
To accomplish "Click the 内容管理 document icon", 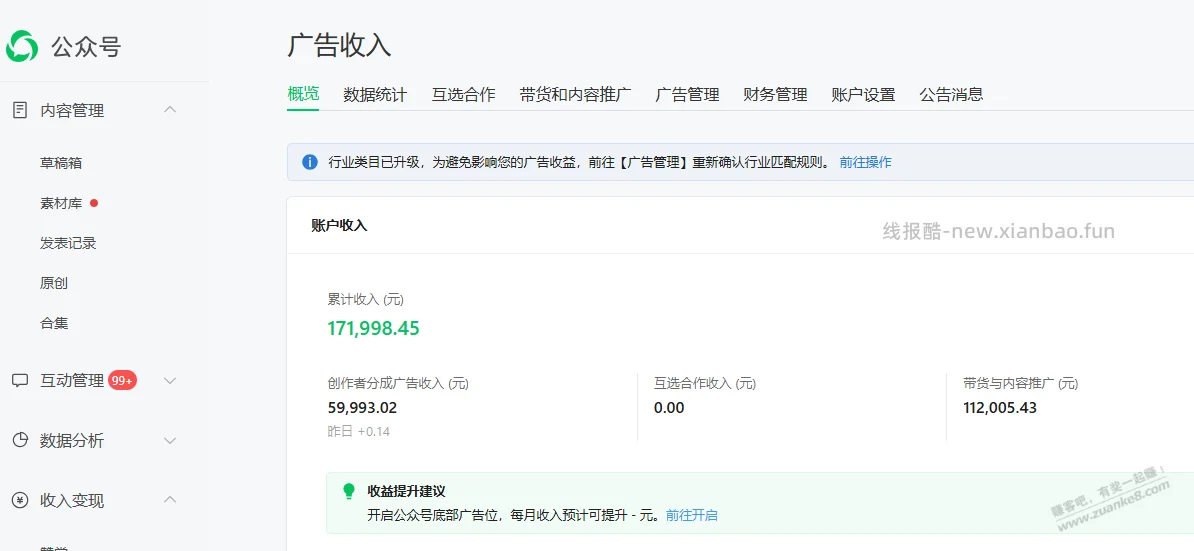I will click(21, 110).
